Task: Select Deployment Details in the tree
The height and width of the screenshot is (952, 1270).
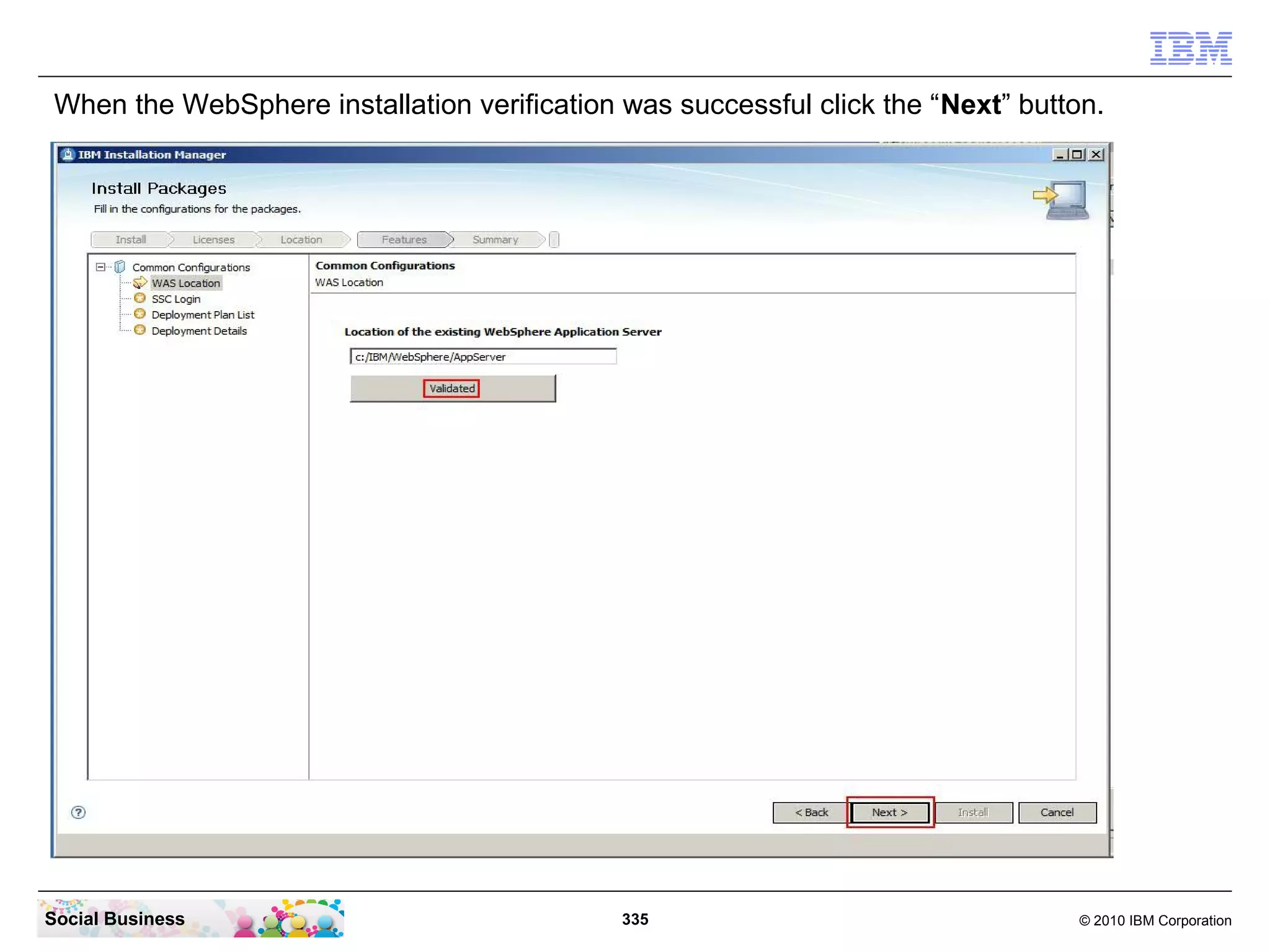Action: [x=199, y=331]
